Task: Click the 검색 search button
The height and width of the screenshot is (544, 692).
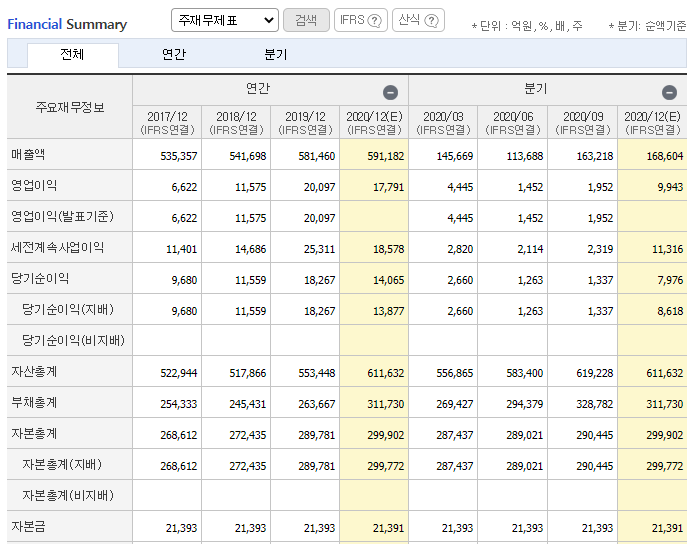Action: point(306,20)
